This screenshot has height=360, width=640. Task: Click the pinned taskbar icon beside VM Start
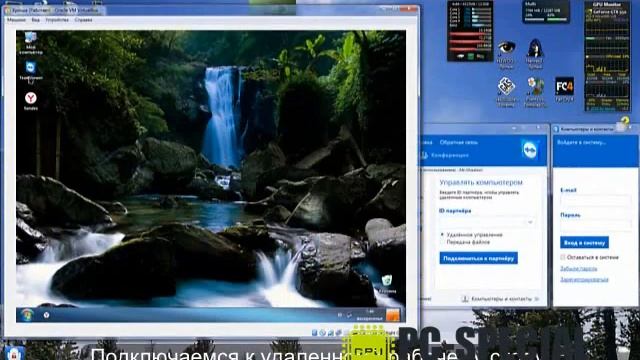pos(47,315)
